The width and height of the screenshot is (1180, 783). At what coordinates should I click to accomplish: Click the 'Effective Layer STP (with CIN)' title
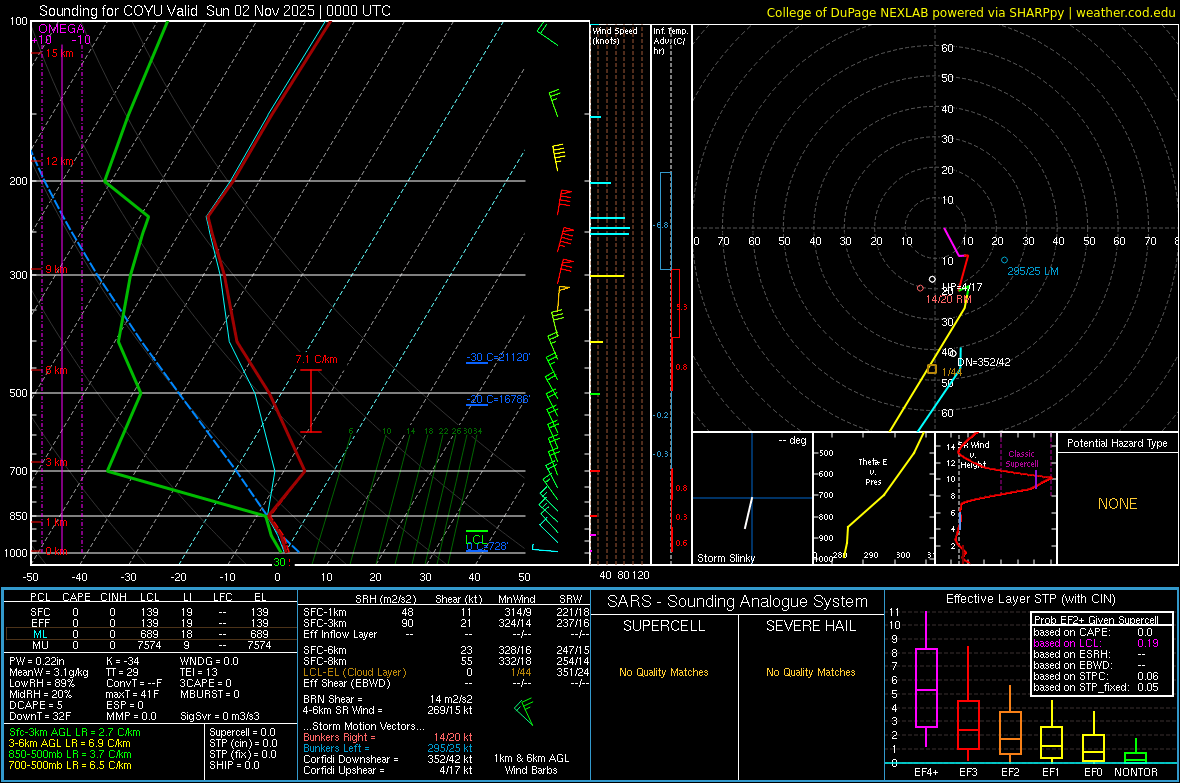pyautogui.click(x=1030, y=599)
